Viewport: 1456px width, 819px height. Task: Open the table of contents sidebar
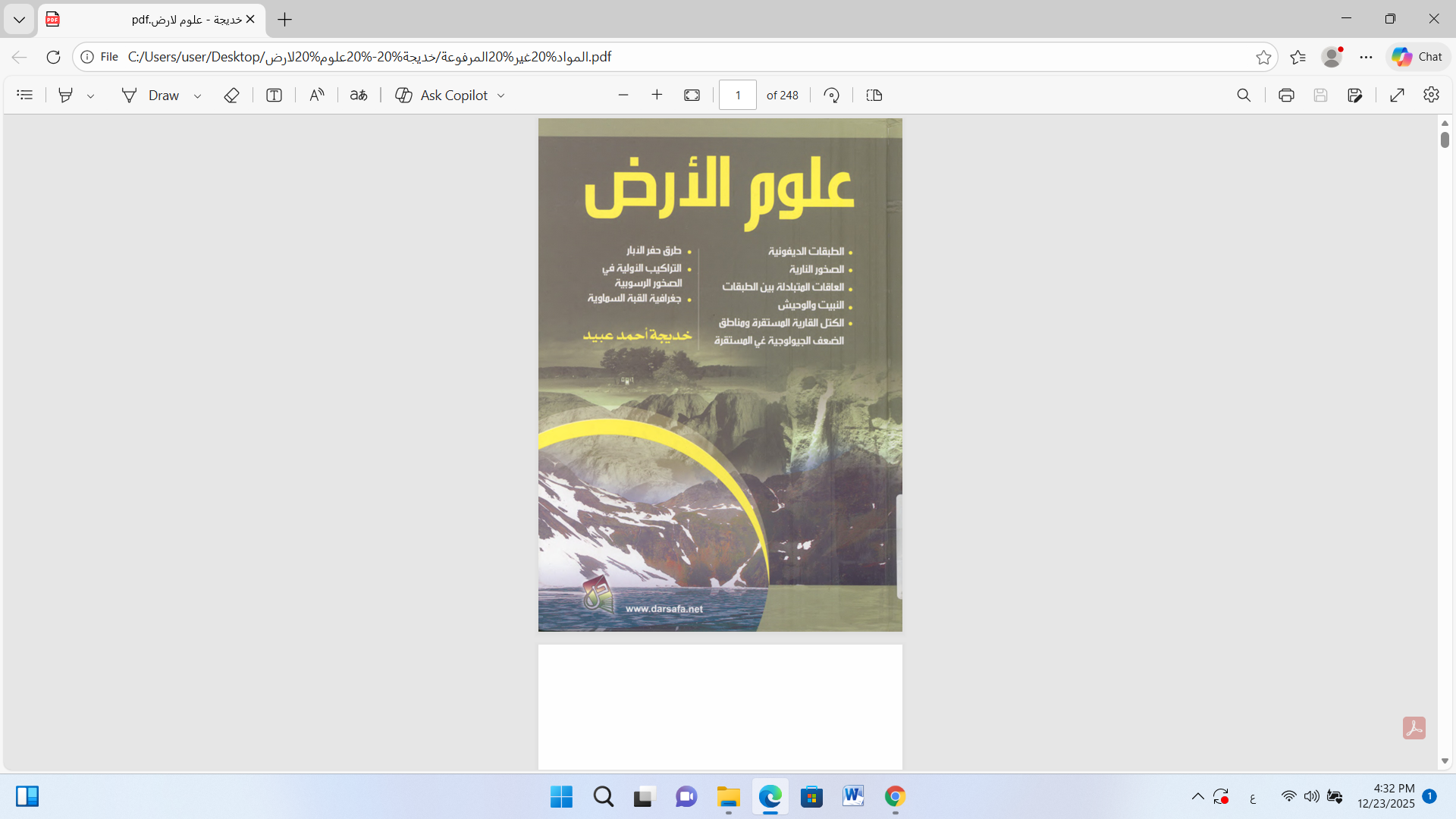tap(25, 95)
